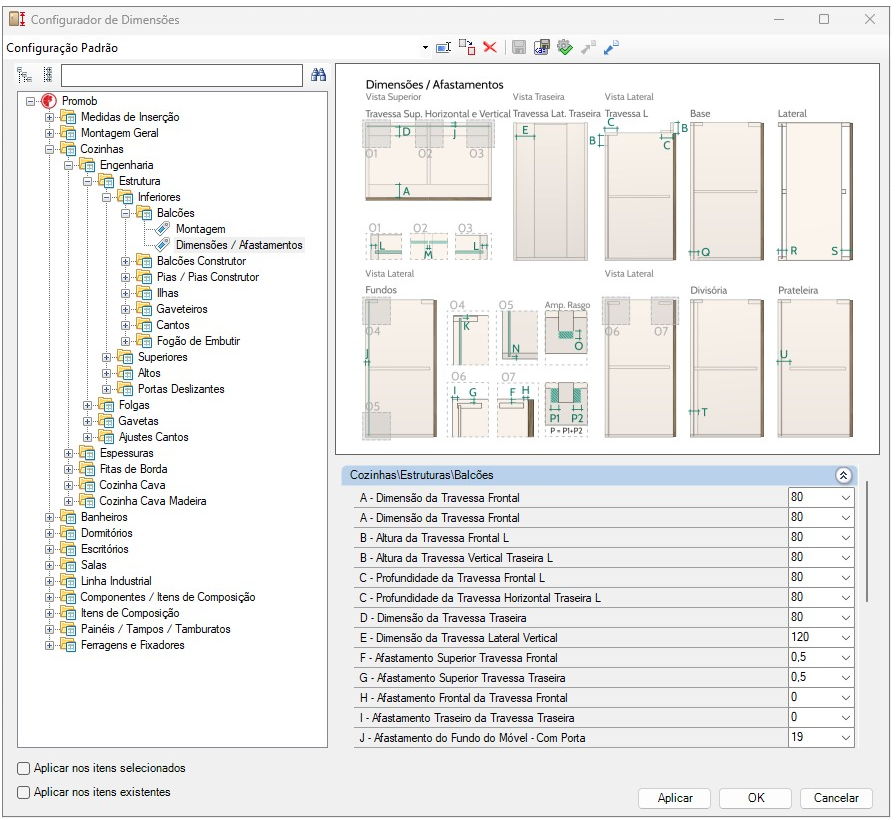
Task: Select the Montagem tree item under Balcões
Action: (x=201, y=229)
